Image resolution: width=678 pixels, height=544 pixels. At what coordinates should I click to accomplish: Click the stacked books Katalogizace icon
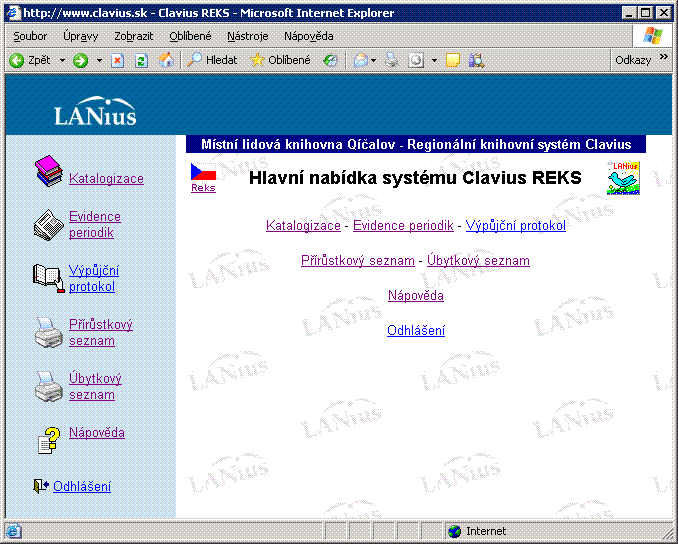click(49, 171)
